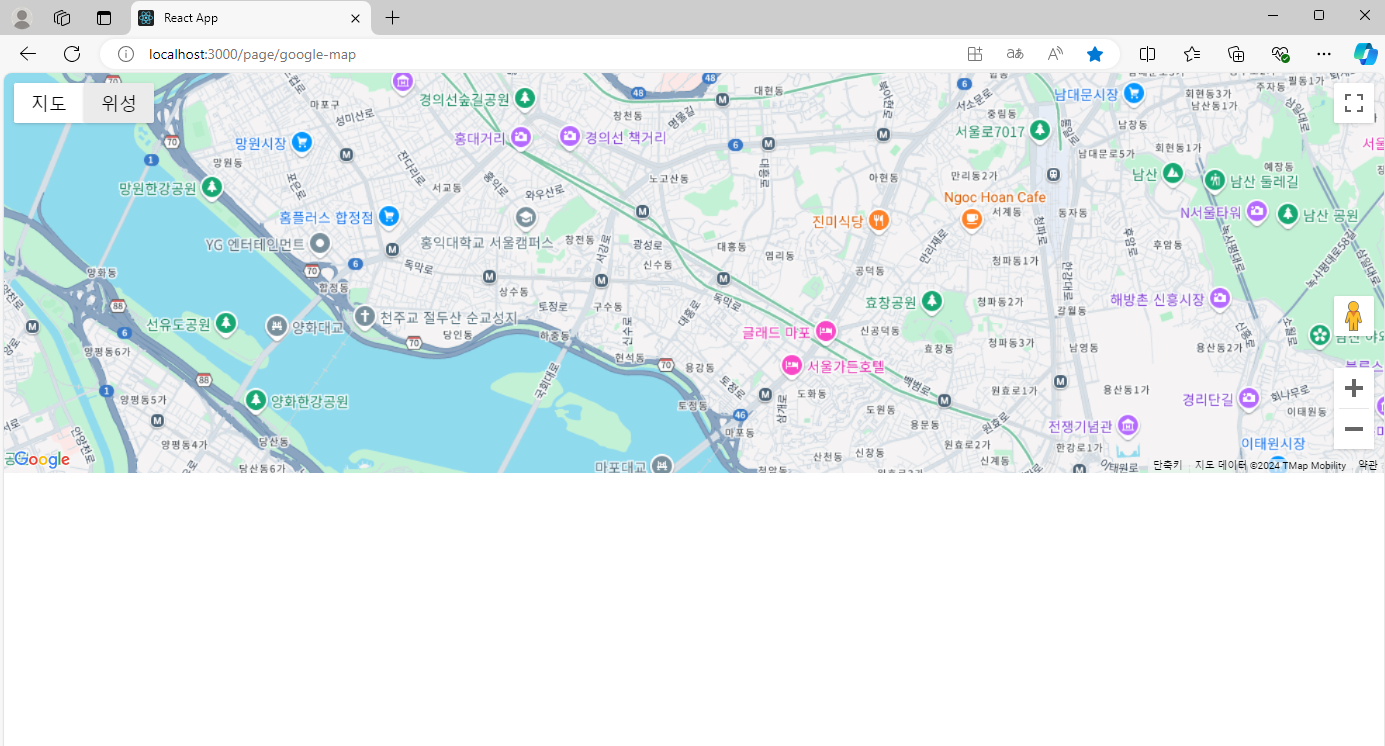
Task: Click the 홈플러스 합정점 shopping marker
Action: tap(389, 216)
